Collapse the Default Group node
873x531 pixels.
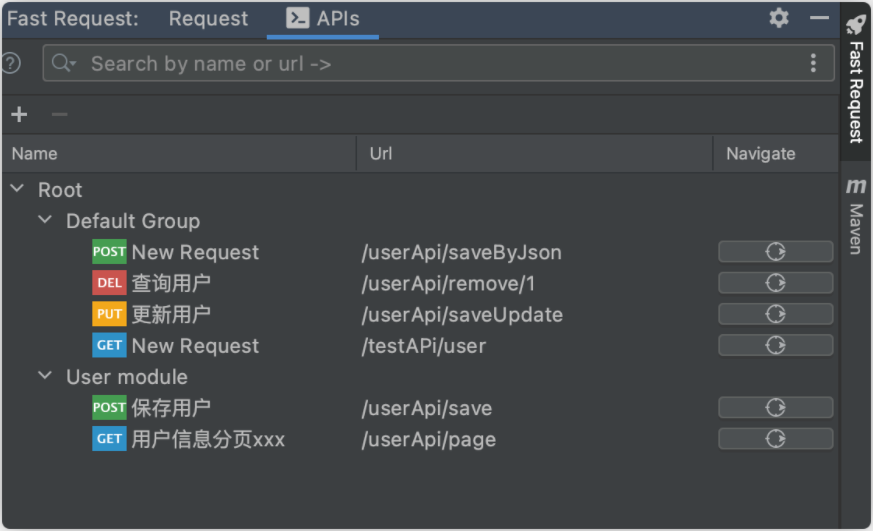coord(45,220)
